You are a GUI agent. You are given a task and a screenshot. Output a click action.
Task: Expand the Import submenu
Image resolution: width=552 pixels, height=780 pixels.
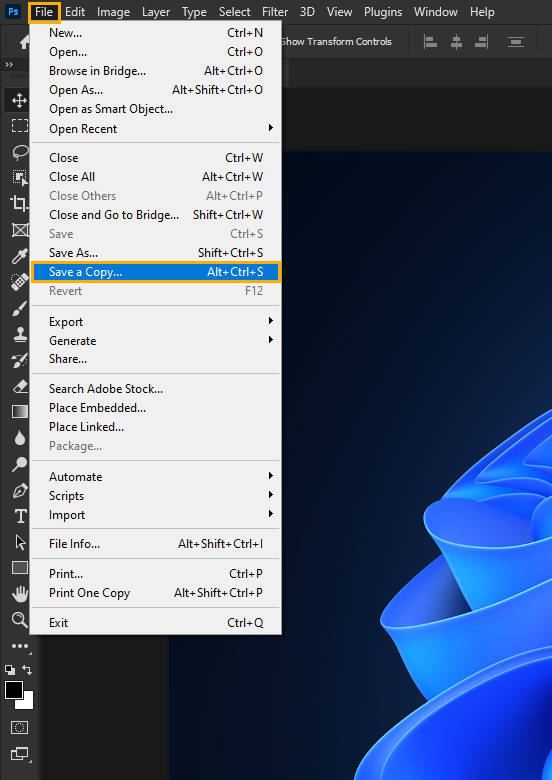[x=156, y=515]
